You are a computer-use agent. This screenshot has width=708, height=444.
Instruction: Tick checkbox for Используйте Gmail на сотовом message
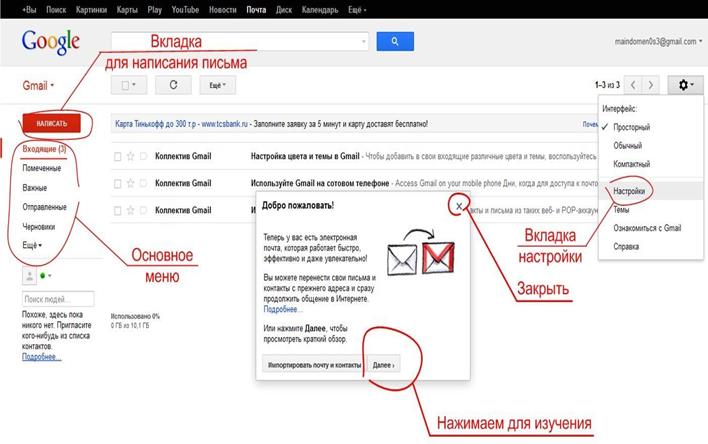117,184
